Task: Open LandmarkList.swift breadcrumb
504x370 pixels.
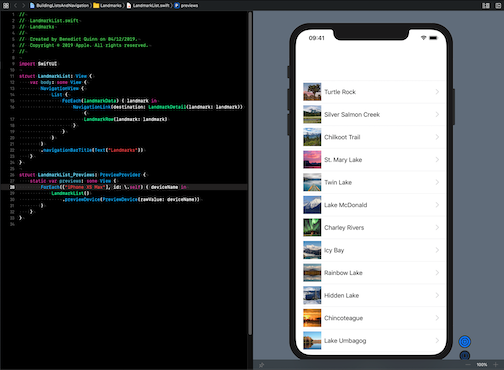Action: click(149, 5)
